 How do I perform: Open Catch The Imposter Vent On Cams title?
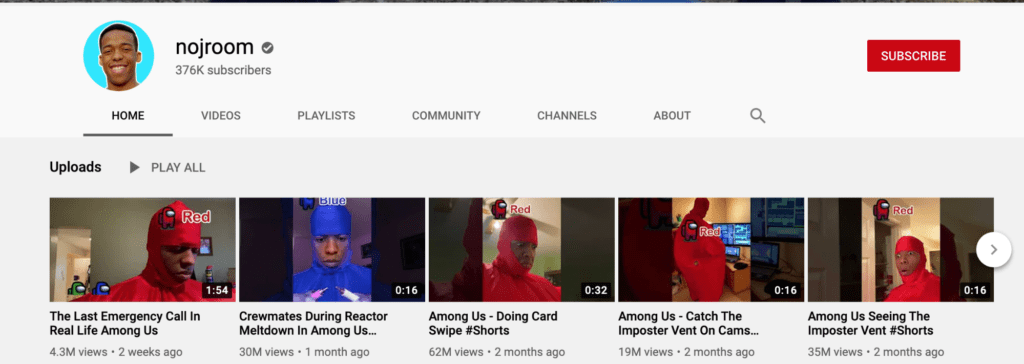(688, 323)
